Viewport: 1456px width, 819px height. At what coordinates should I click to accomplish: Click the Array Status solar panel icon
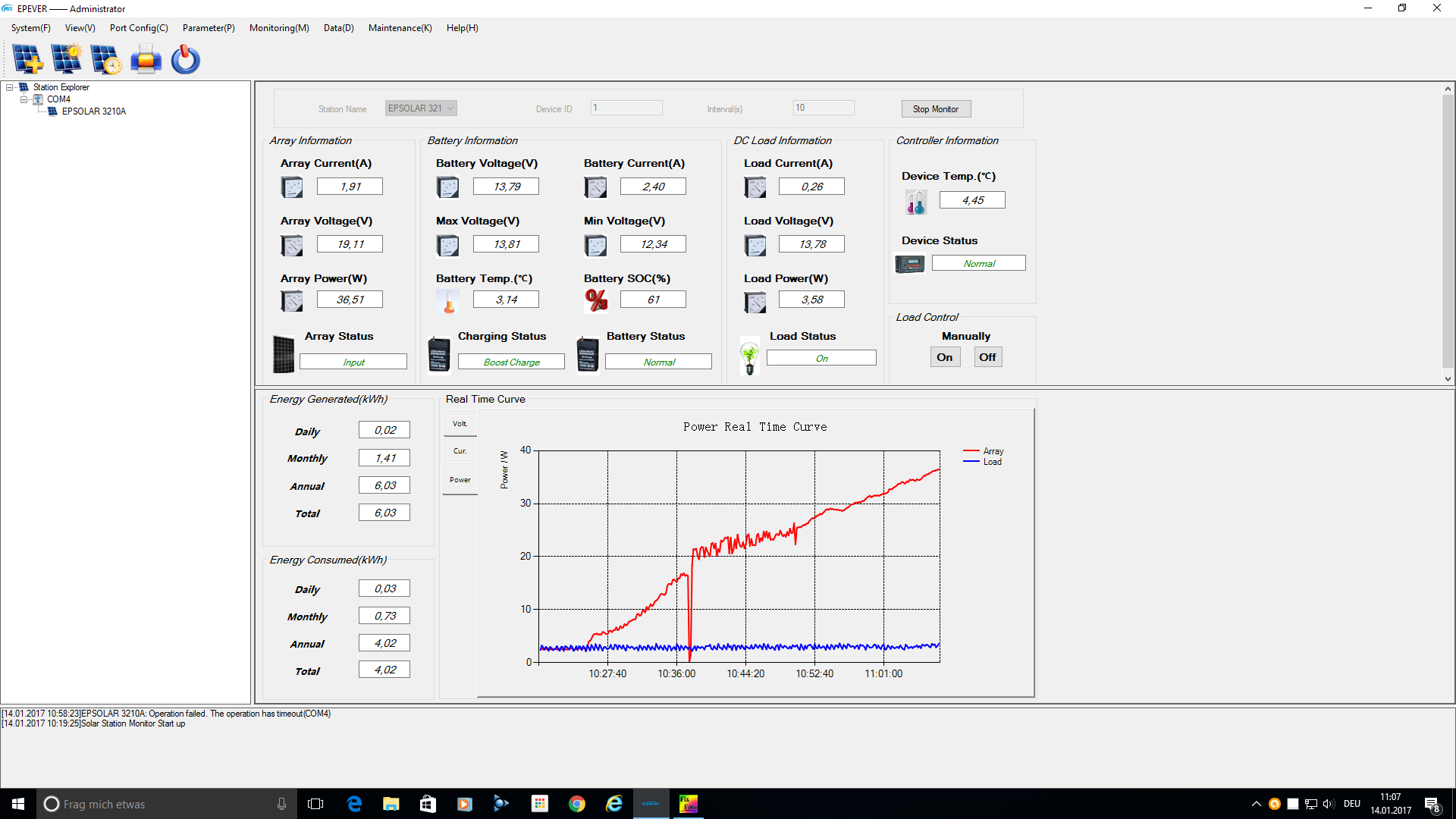pos(284,354)
